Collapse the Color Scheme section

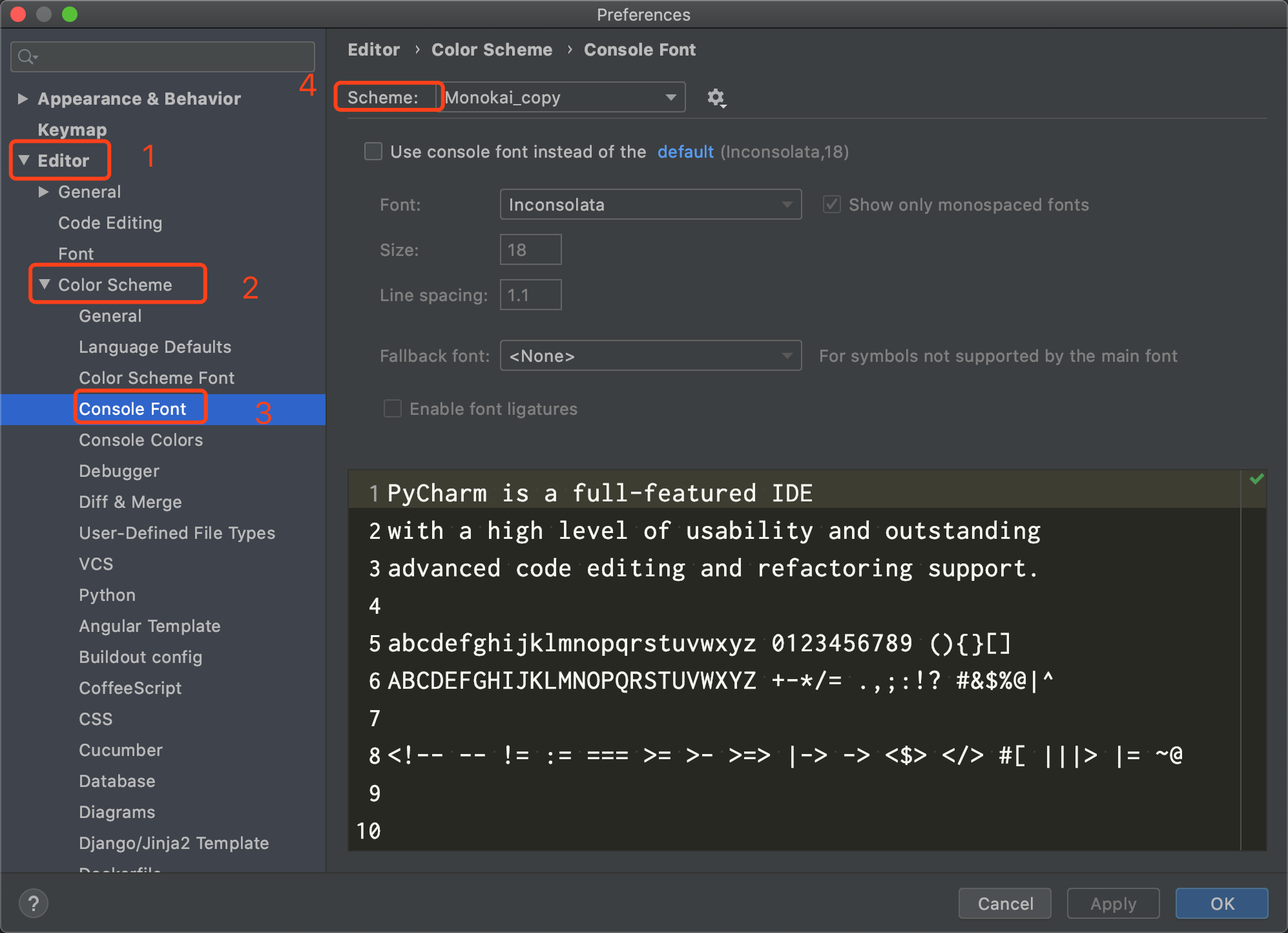45,284
